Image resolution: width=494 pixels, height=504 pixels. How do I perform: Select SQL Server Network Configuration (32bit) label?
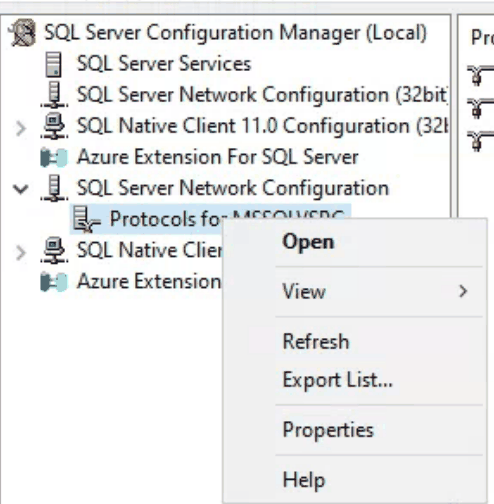click(x=262, y=95)
